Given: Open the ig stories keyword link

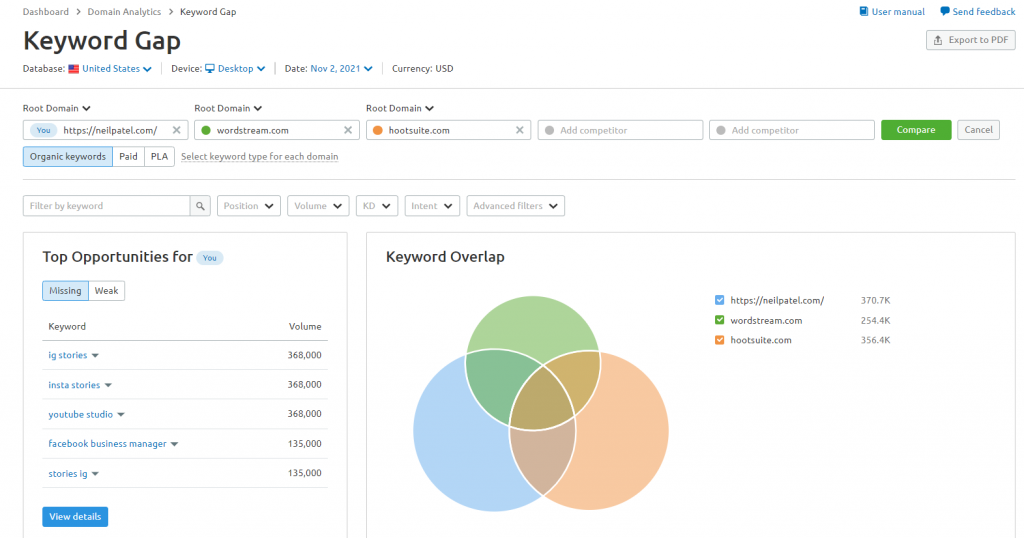Looking at the screenshot, I should tap(67, 355).
